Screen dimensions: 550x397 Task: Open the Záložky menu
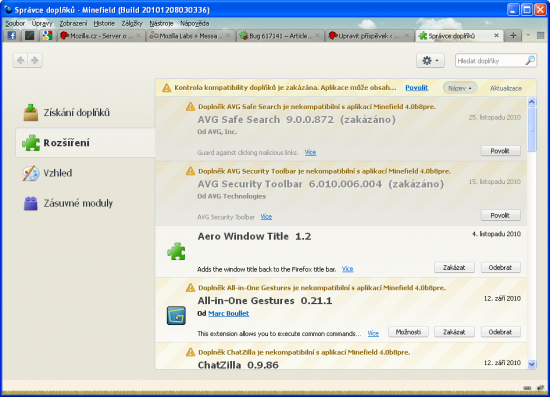132,23
